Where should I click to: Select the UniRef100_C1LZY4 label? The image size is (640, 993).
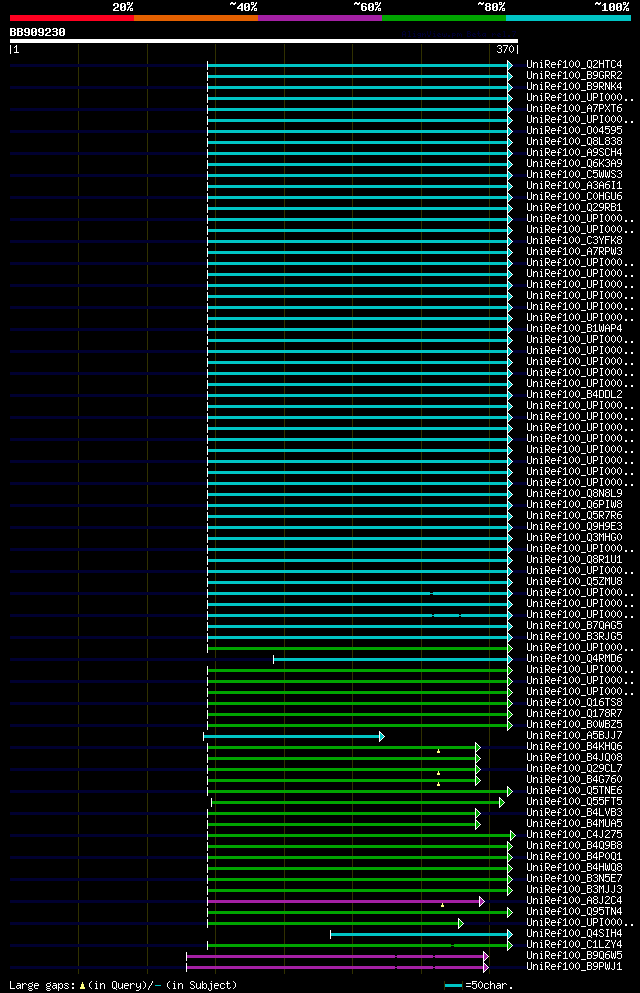574,945
